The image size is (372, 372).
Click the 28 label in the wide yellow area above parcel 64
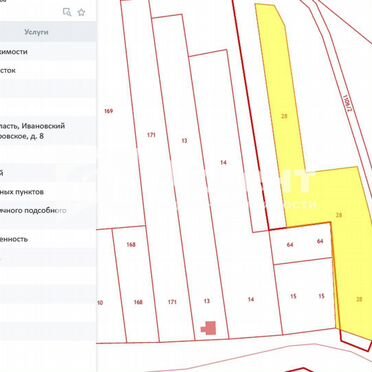[339, 215]
